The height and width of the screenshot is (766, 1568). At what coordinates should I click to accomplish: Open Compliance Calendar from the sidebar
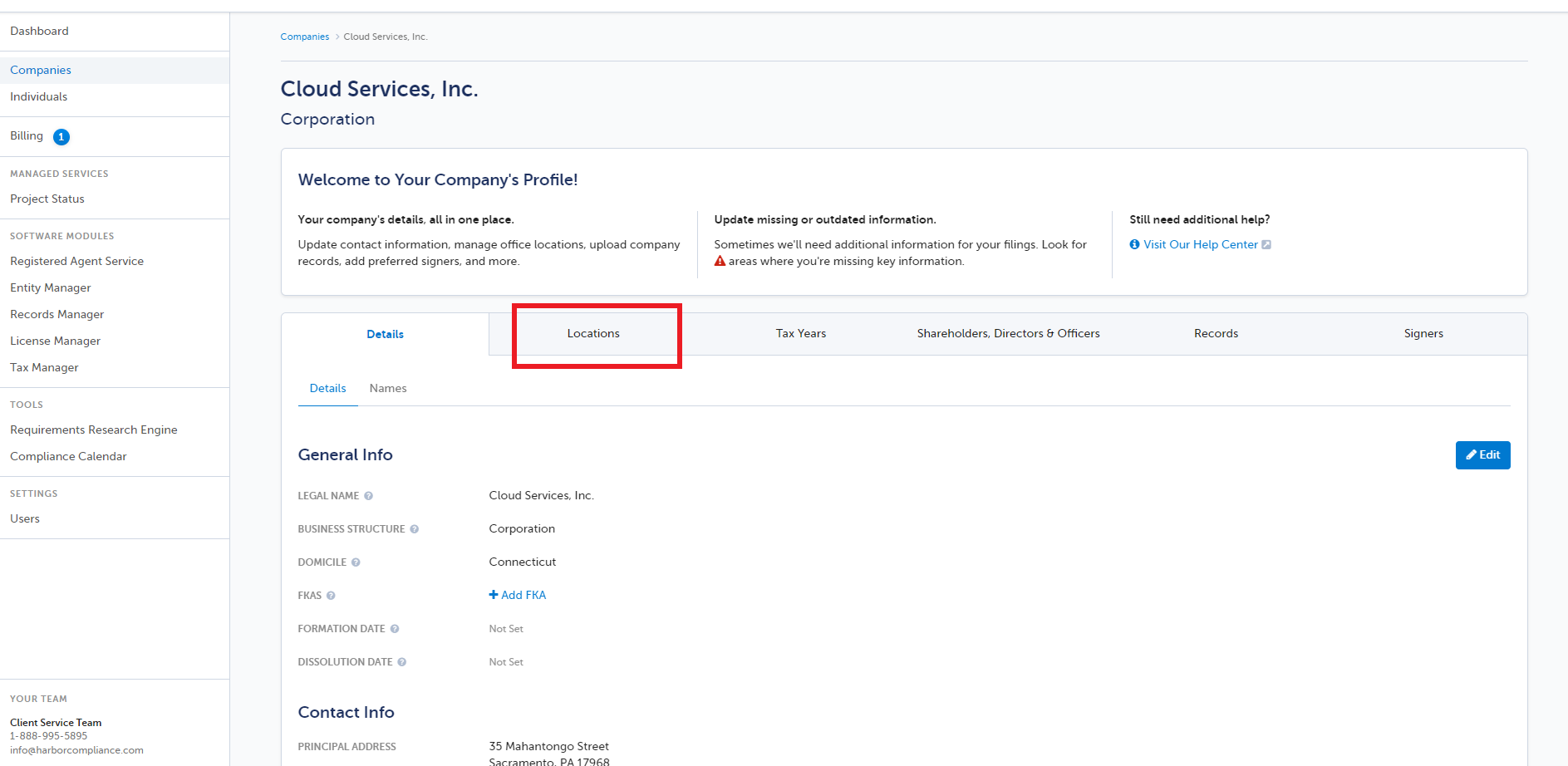click(68, 456)
